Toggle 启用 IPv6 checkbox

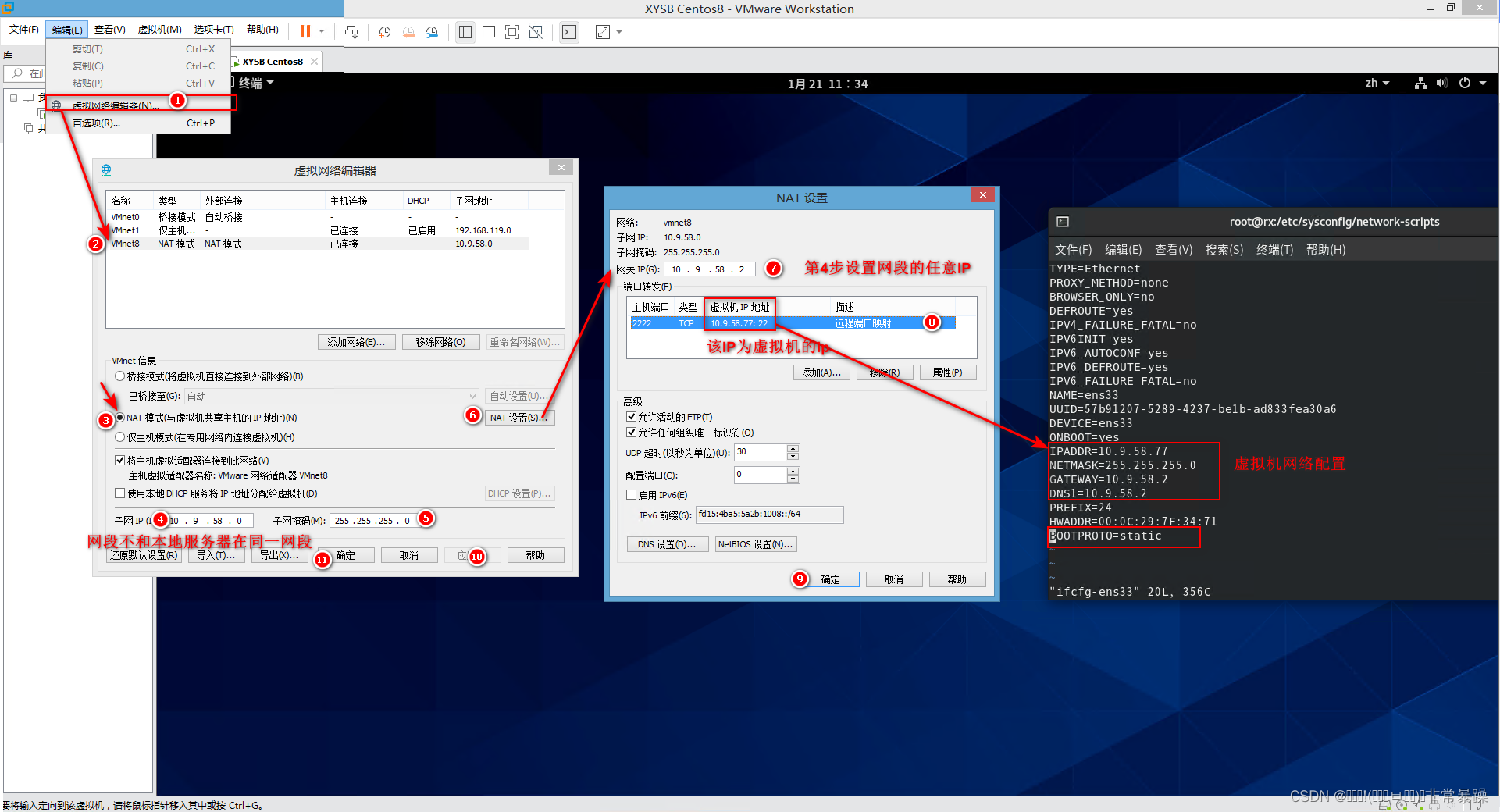(631, 495)
